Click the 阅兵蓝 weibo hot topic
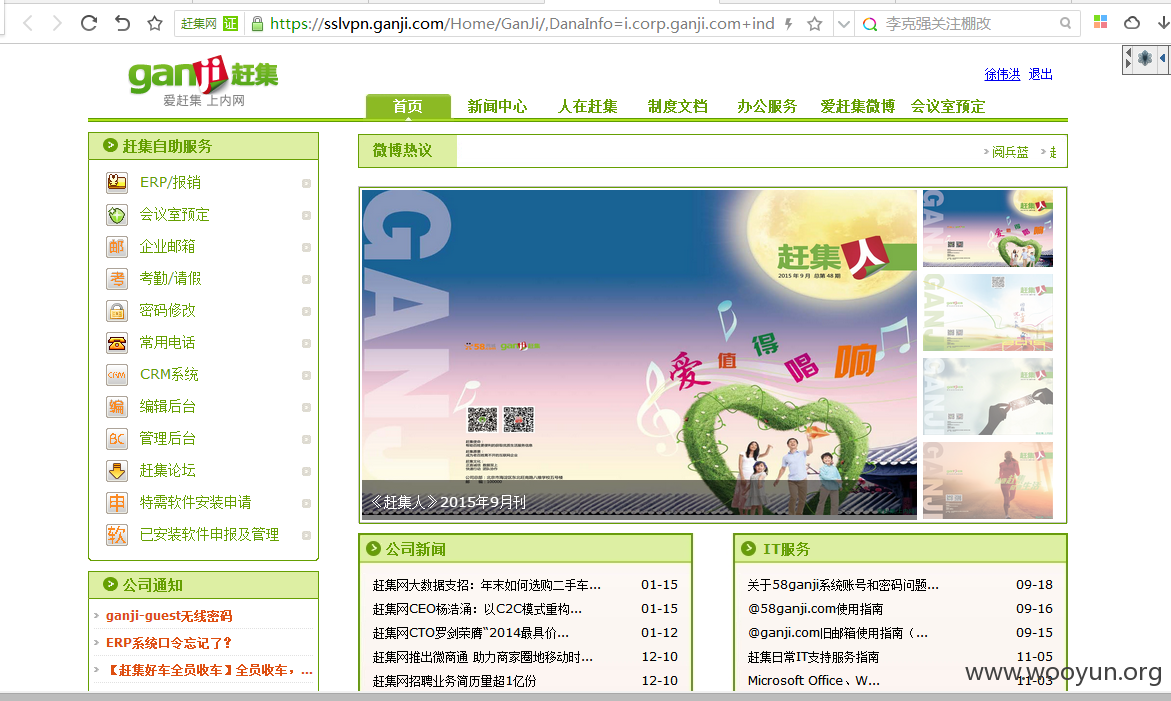The height and width of the screenshot is (701, 1171). (x=1010, y=152)
